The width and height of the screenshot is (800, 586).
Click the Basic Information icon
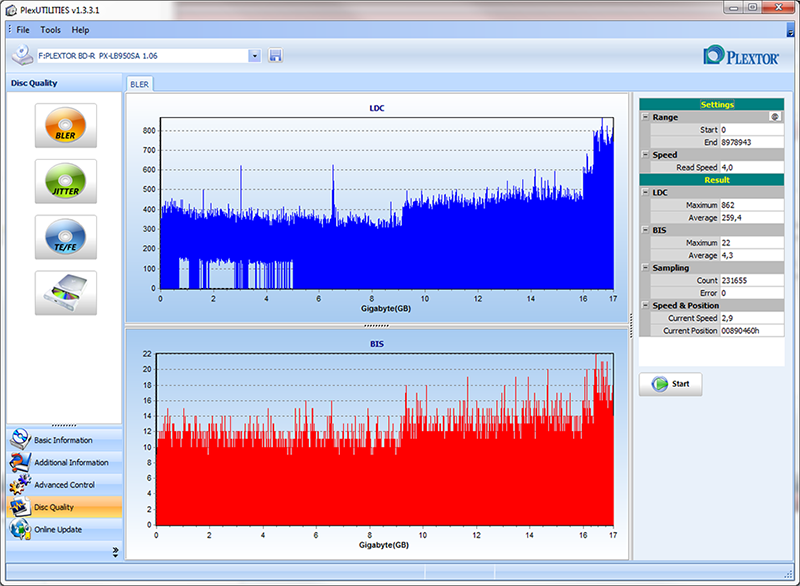coord(20,439)
